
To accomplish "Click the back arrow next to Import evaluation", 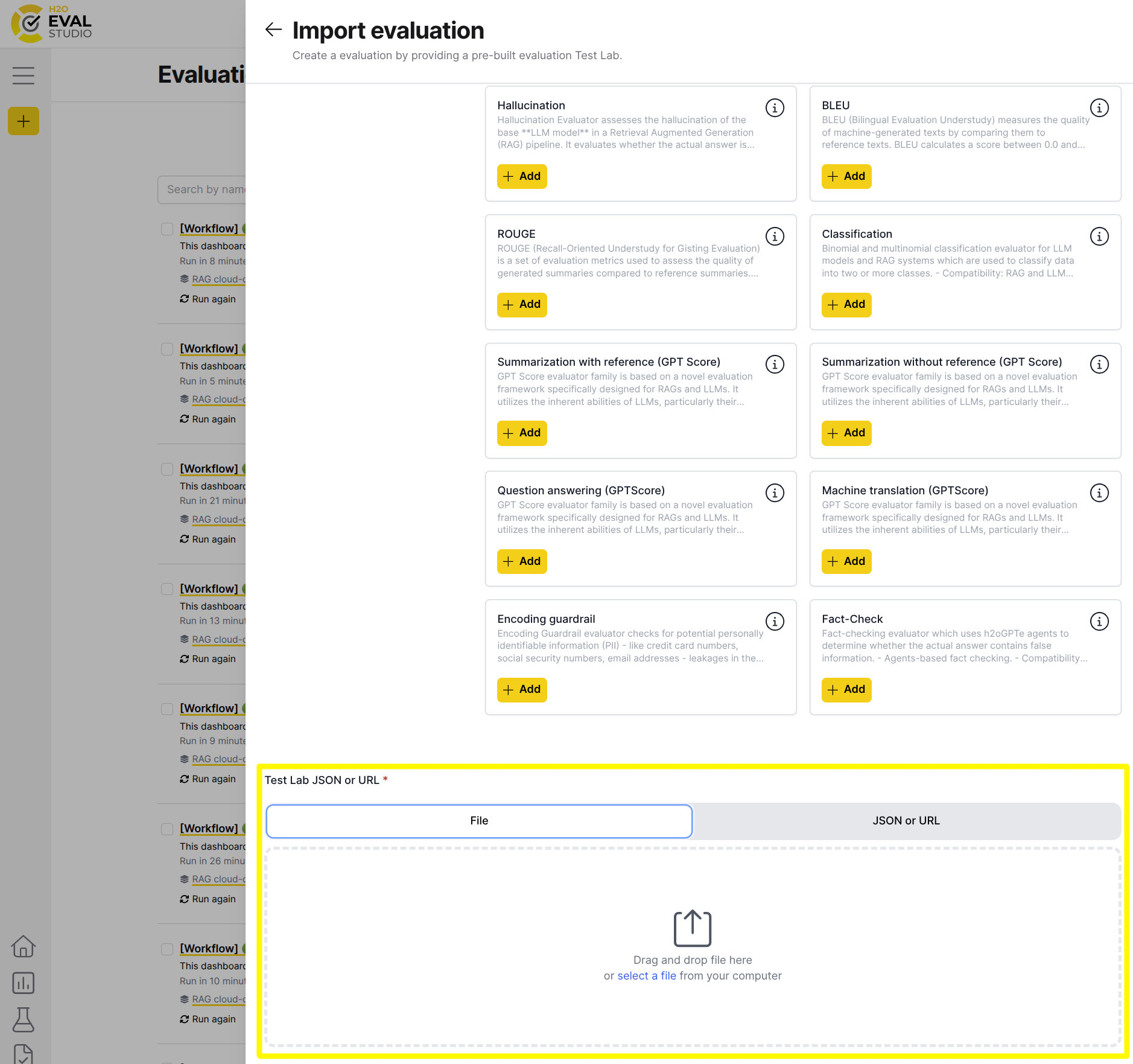I will point(273,29).
